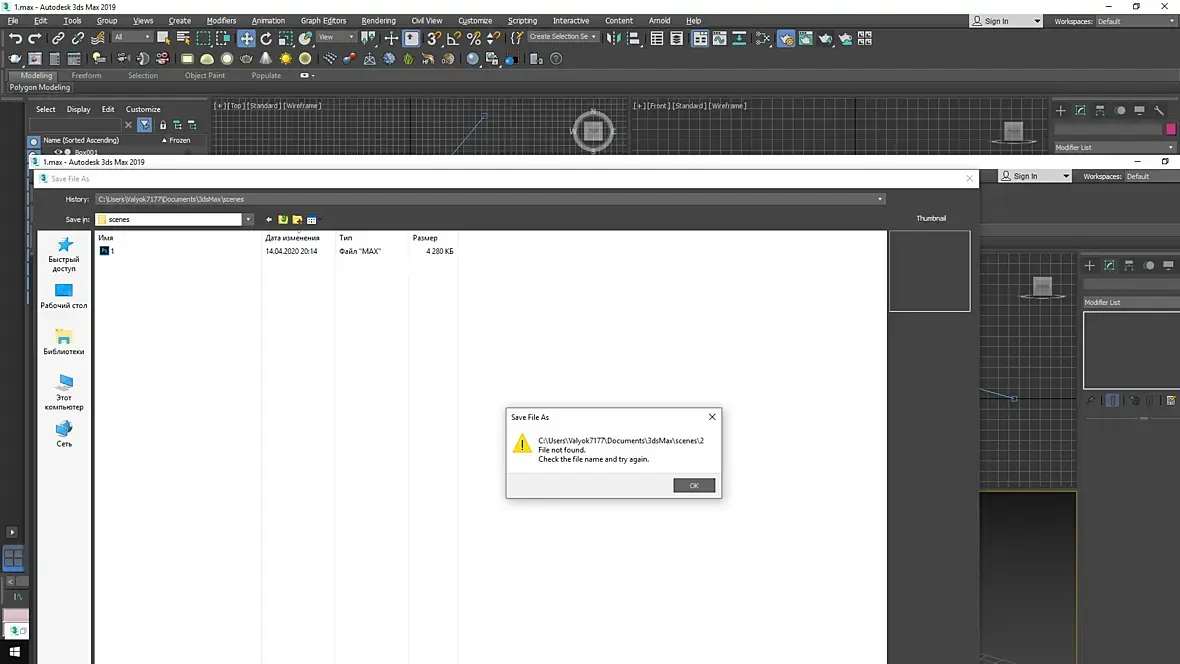Click the teapot primitive icon in second toolbar row
The width and height of the screenshot is (1180, 664).
pyautogui.click(x=246, y=58)
